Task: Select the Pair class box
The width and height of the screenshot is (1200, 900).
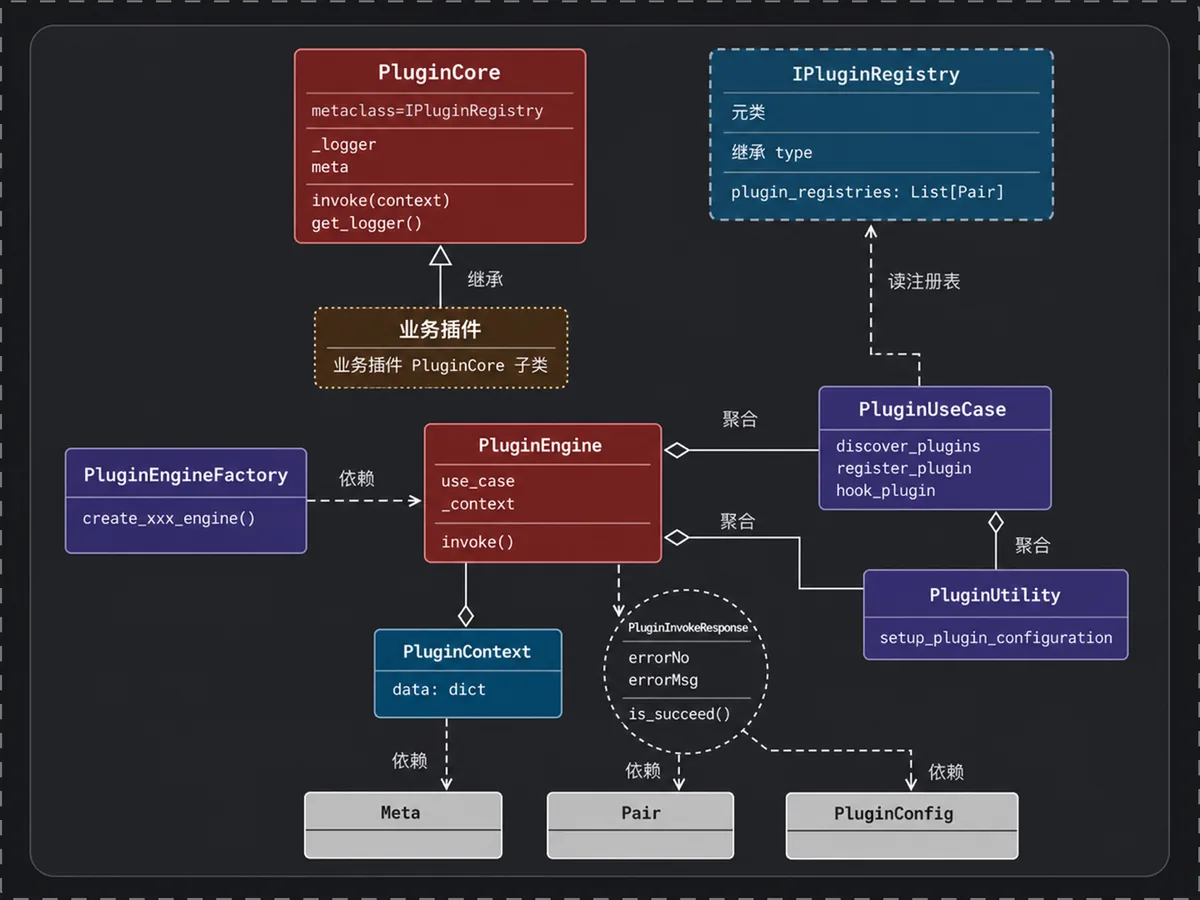Action: (x=640, y=825)
